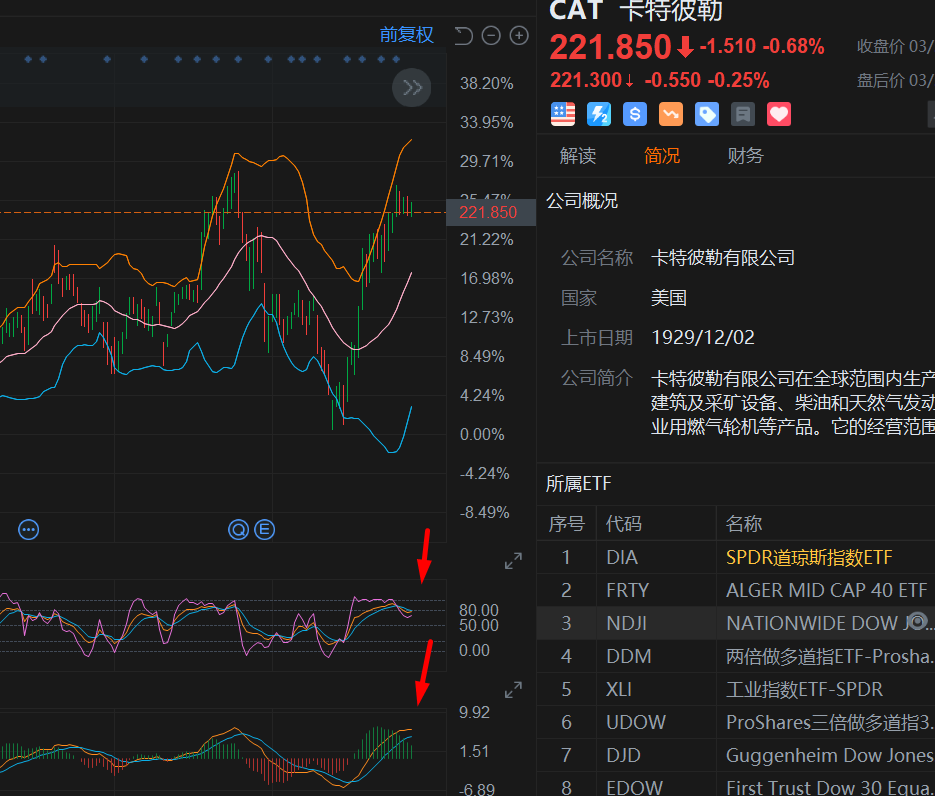
Task: Click the 名称 column header
Action: tap(744, 524)
